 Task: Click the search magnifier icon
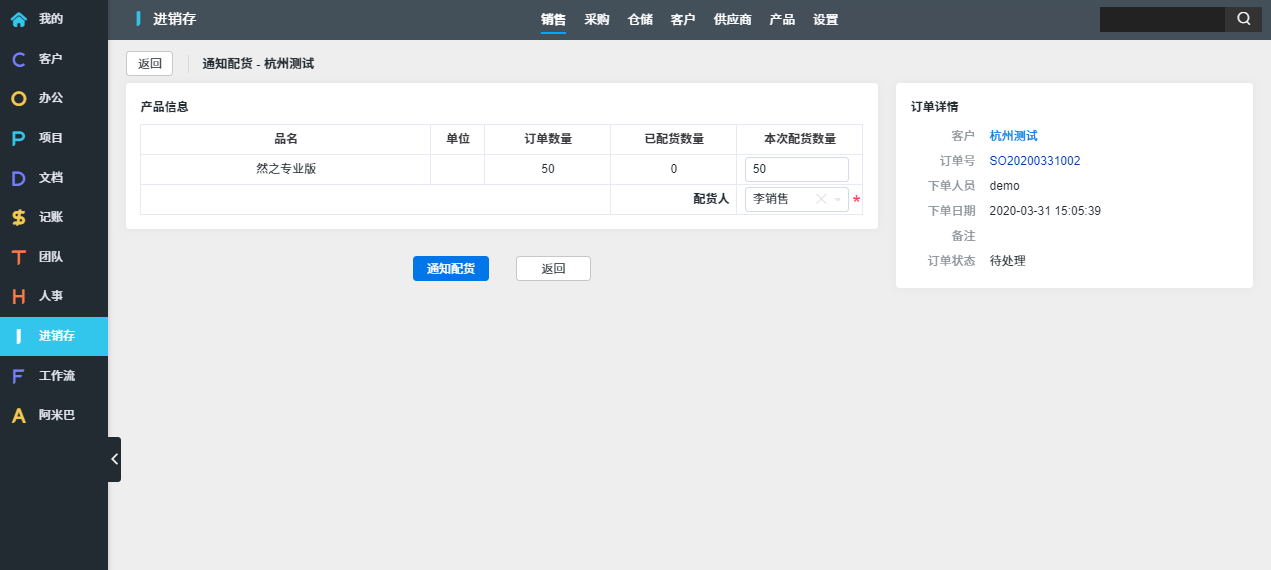coord(1243,19)
